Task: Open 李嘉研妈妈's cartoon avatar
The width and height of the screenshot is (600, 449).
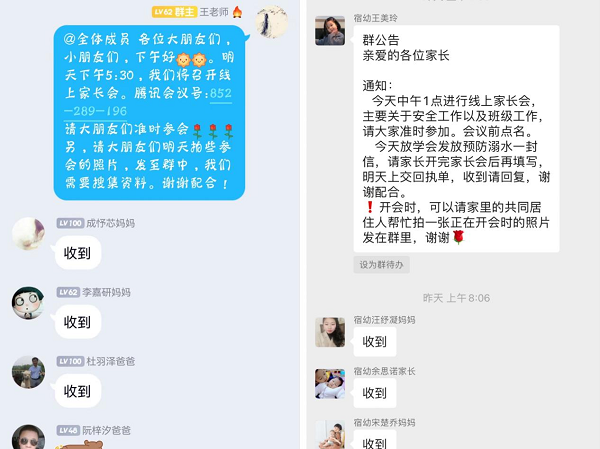Action: pos(28,303)
